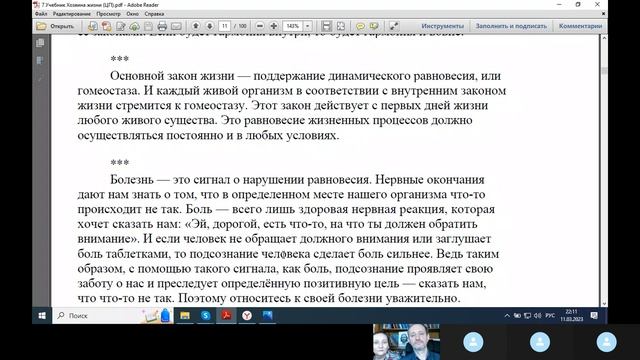Zoom in with the plus button
Viewport: 640px width, 360px height.
(273, 26)
